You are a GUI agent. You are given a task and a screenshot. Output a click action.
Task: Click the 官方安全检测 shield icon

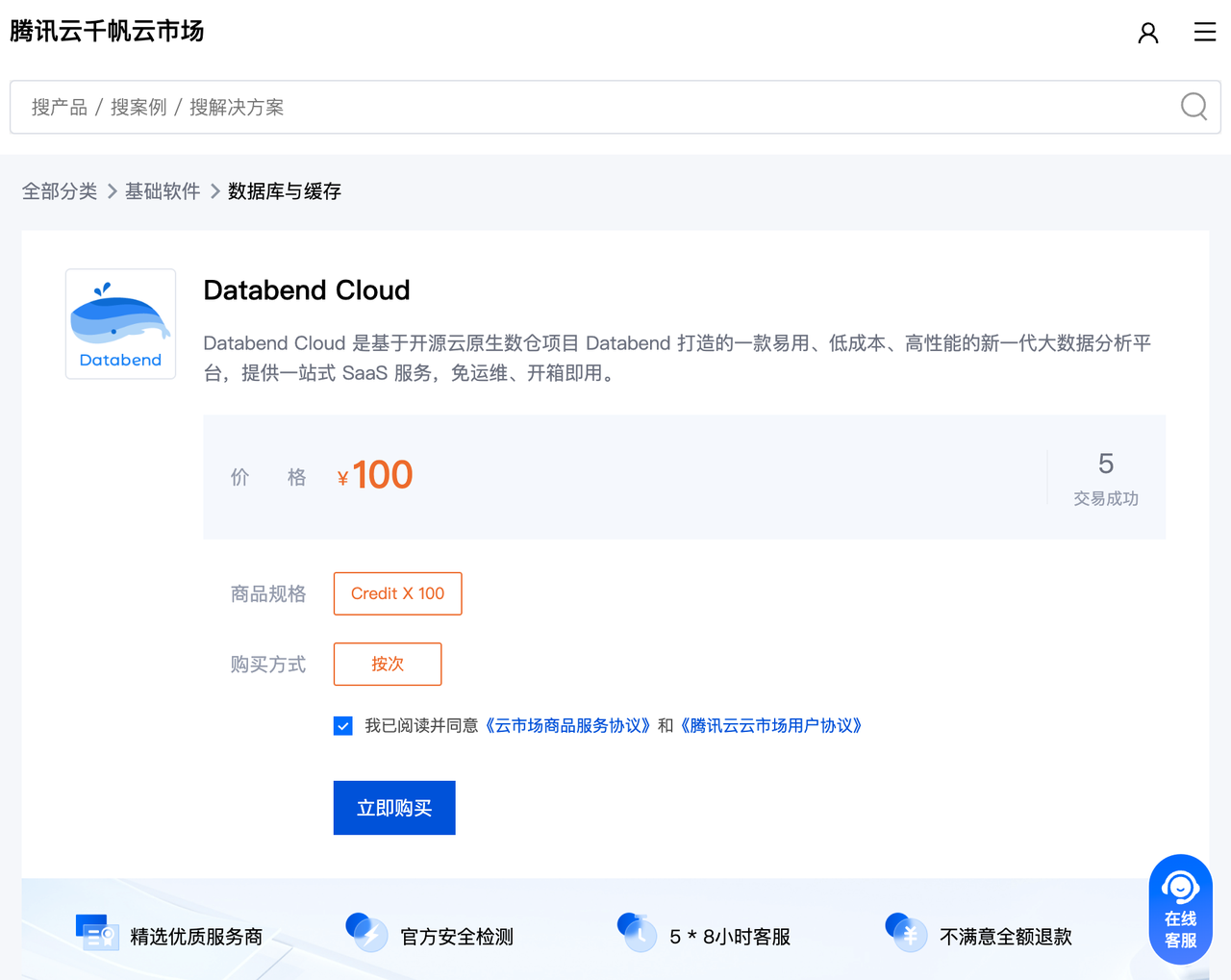tap(366, 932)
